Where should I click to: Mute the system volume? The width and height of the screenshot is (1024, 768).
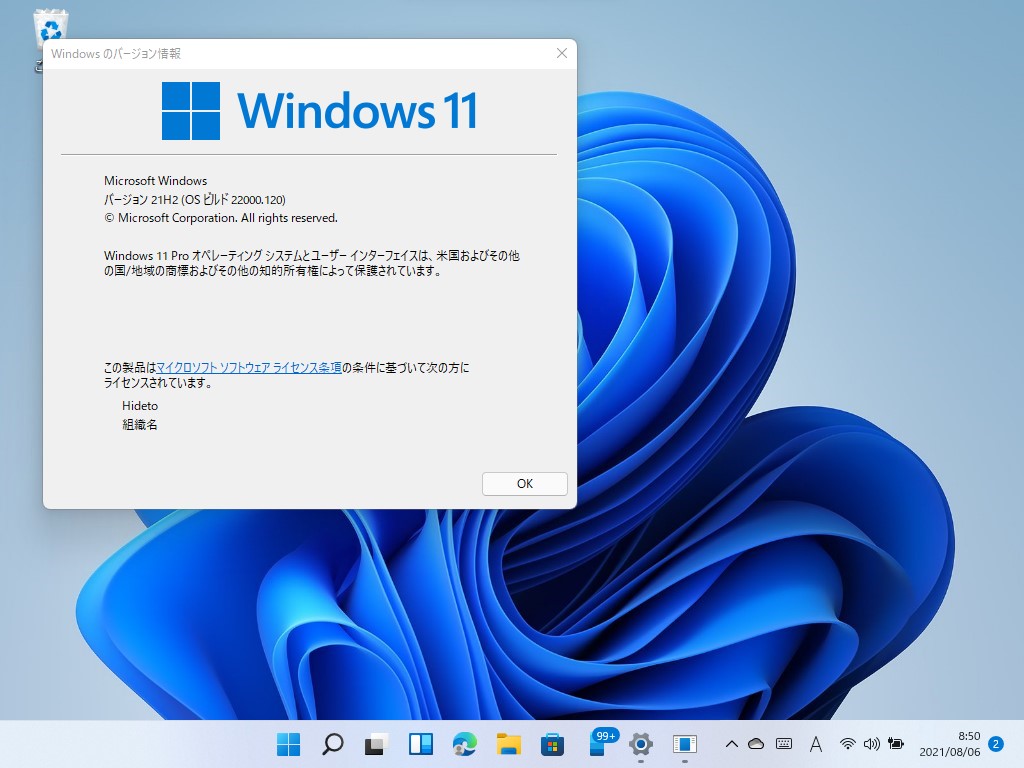pos(871,744)
